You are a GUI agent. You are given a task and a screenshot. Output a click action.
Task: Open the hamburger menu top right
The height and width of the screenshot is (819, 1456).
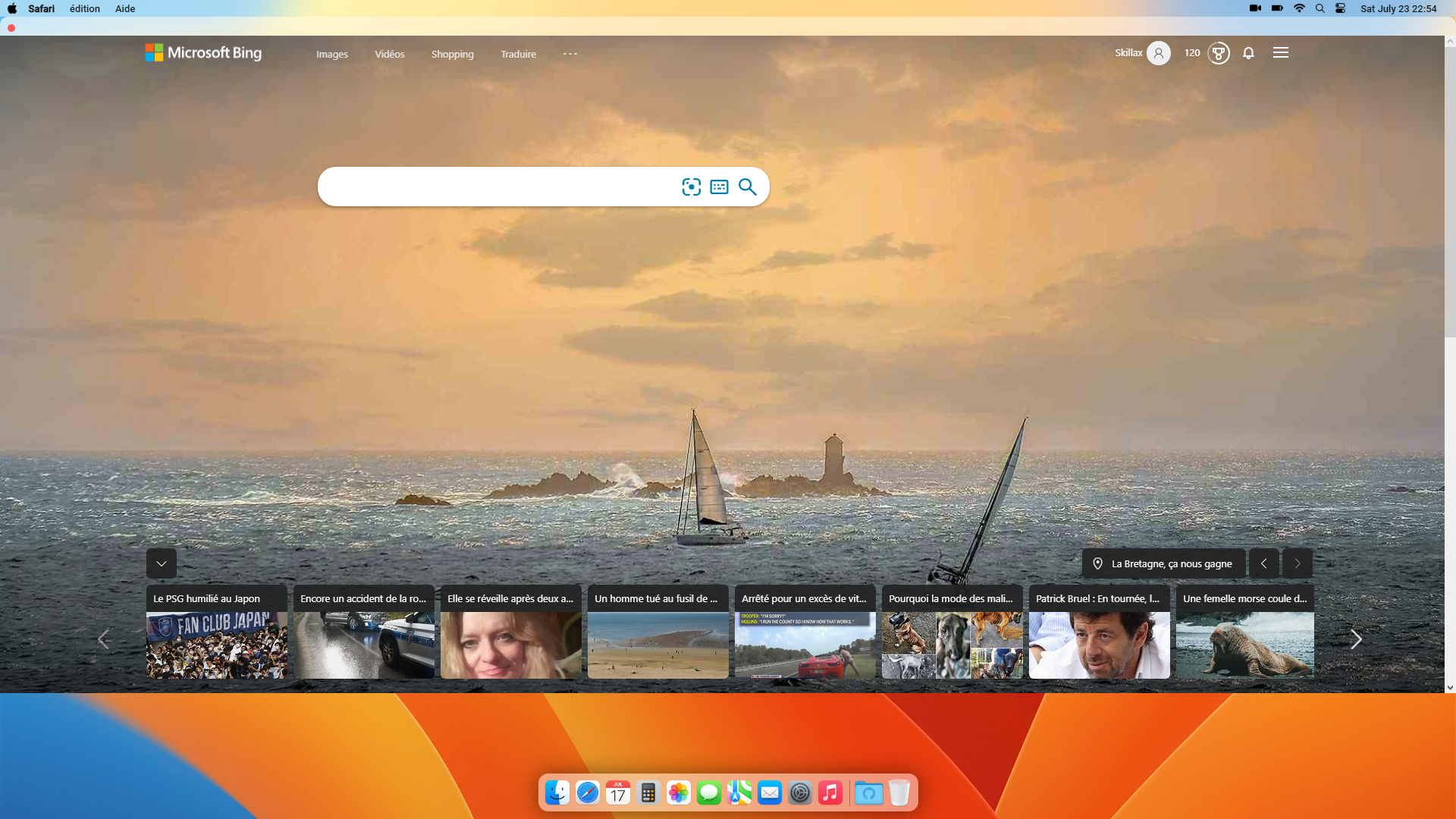pos(1281,53)
